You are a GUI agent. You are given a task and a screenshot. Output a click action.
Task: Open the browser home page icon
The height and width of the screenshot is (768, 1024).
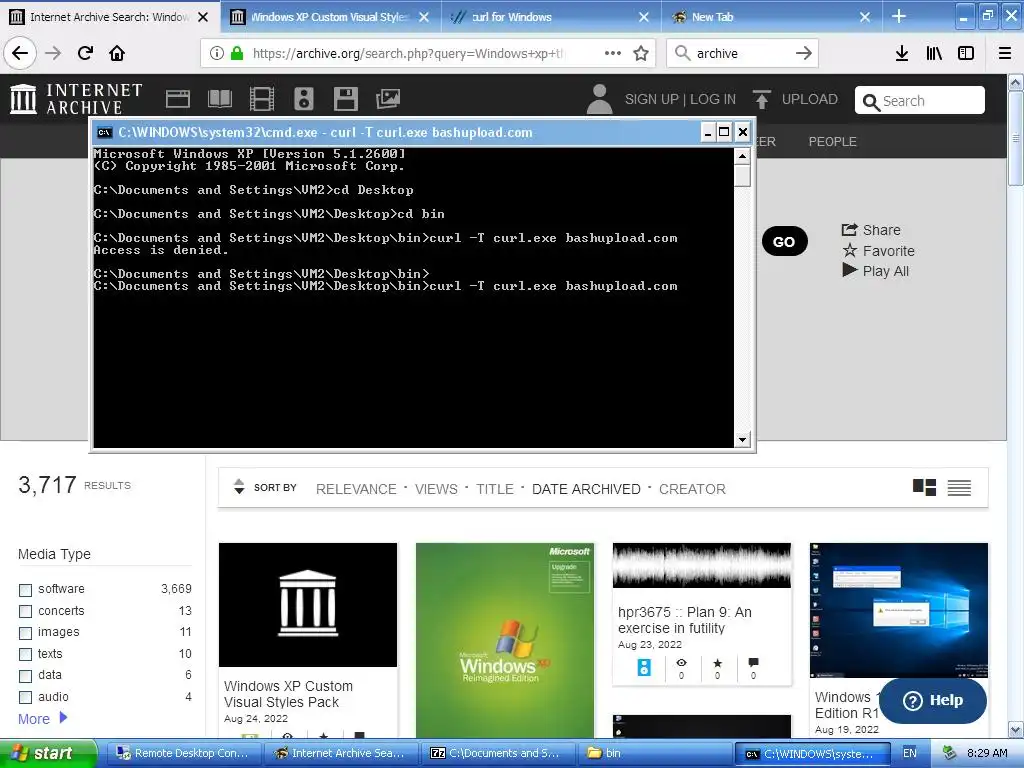coord(117,53)
